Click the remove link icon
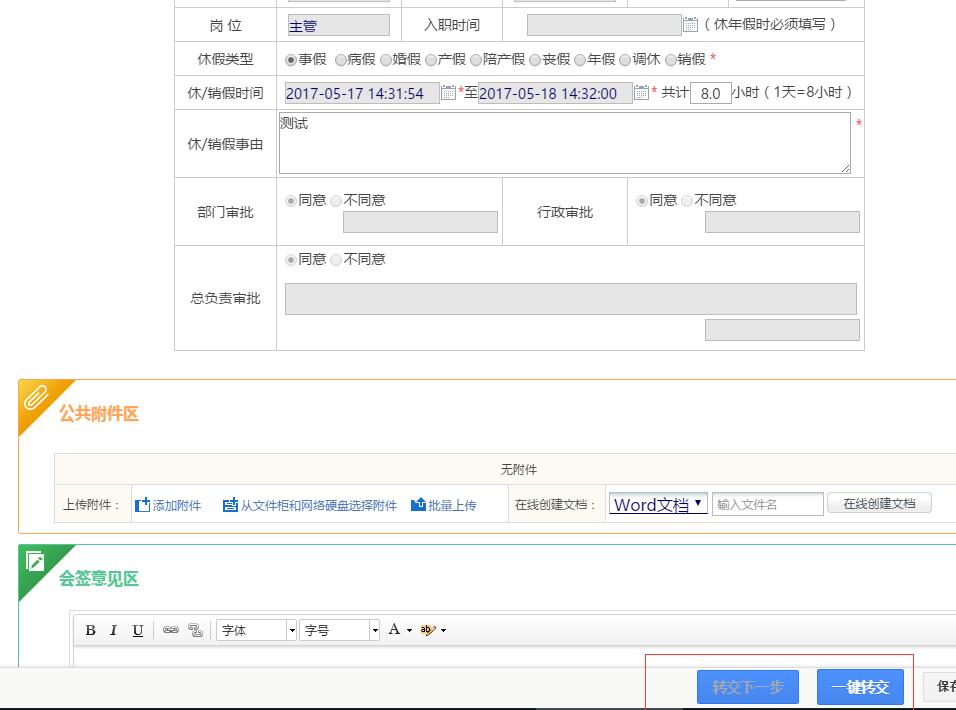956x710 pixels. pos(195,630)
